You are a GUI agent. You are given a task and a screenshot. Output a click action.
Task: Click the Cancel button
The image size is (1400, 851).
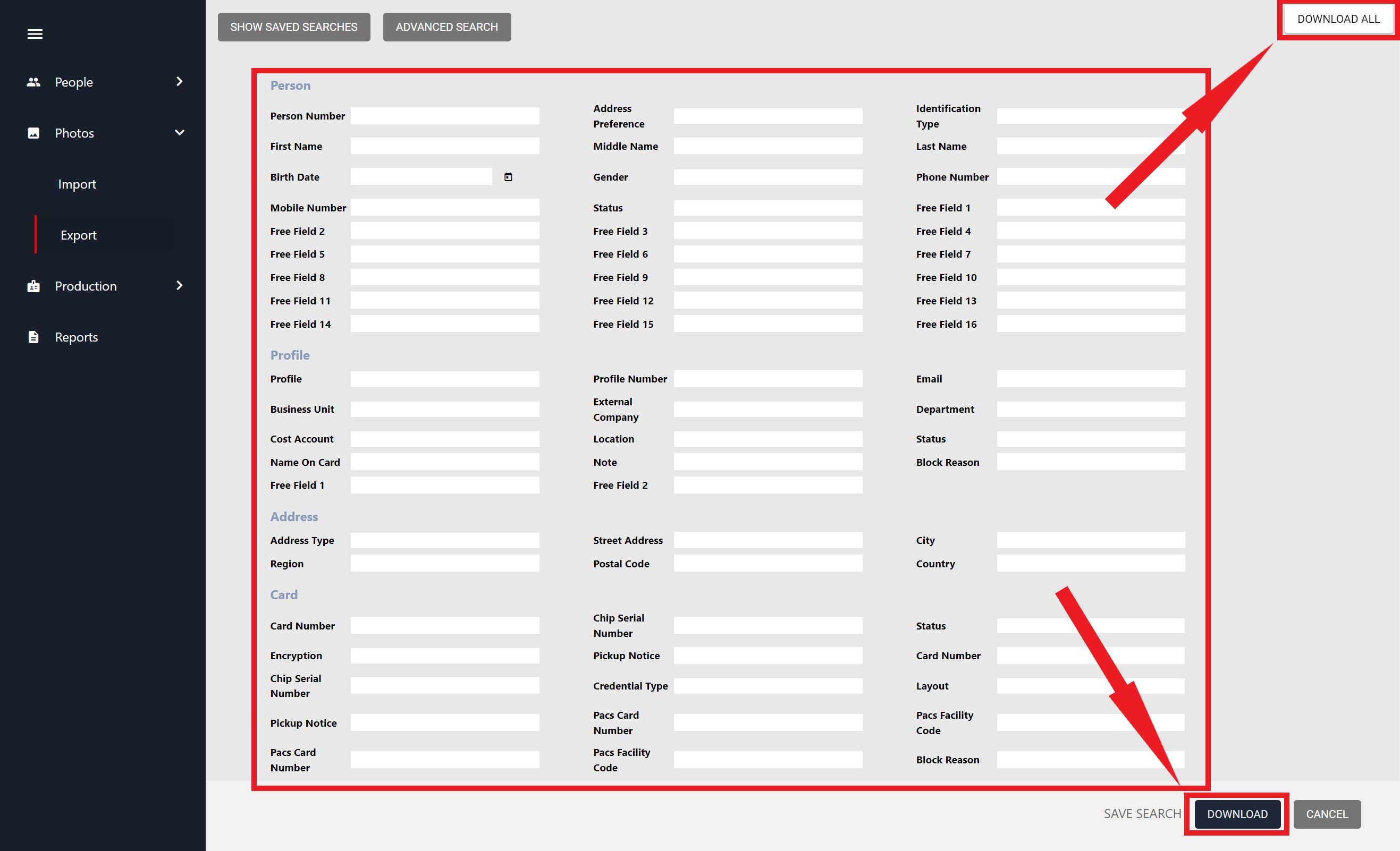pyautogui.click(x=1327, y=814)
